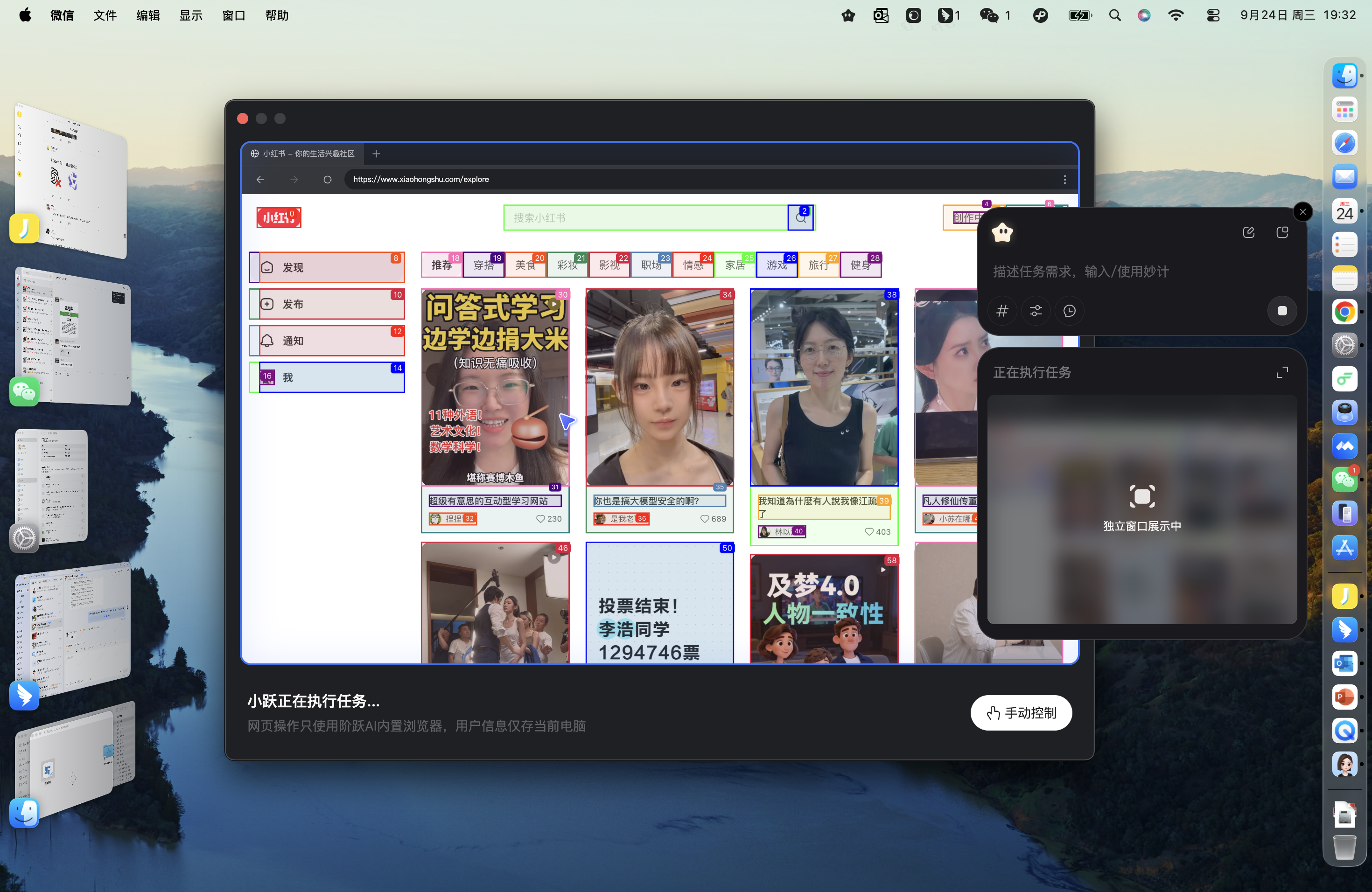Open the browser three-dot options menu

click(1065, 180)
